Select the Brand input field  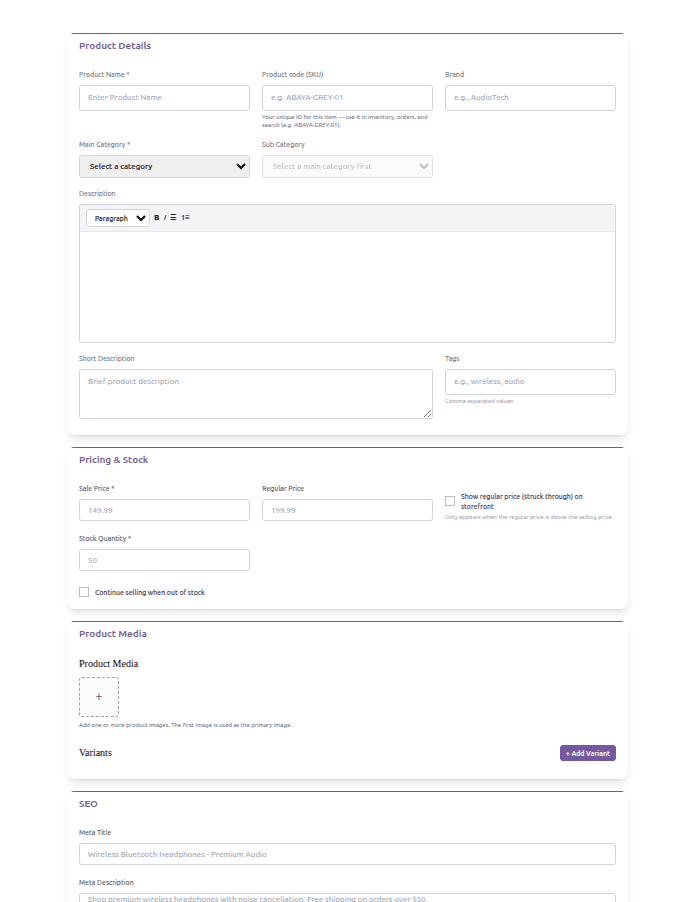(x=530, y=98)
